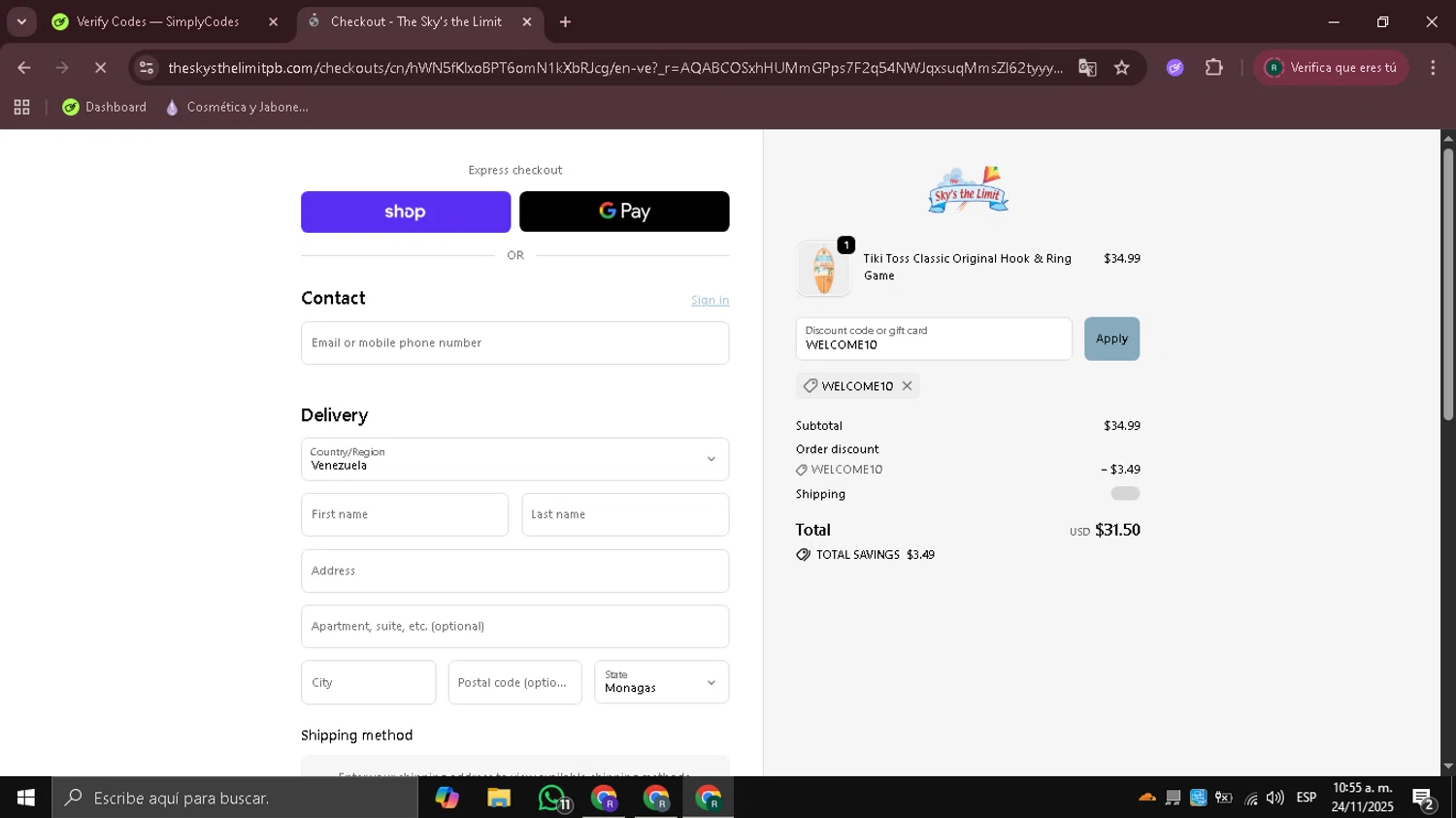Viewport: 1456px width, 818px height.
Task: Focus the Address field
Action: coord(514,571)
